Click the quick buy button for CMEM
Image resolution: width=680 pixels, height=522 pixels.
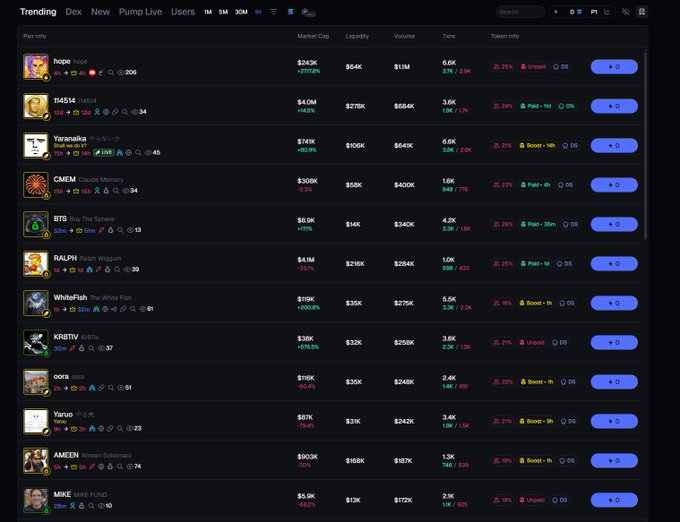tap(614, 185)
